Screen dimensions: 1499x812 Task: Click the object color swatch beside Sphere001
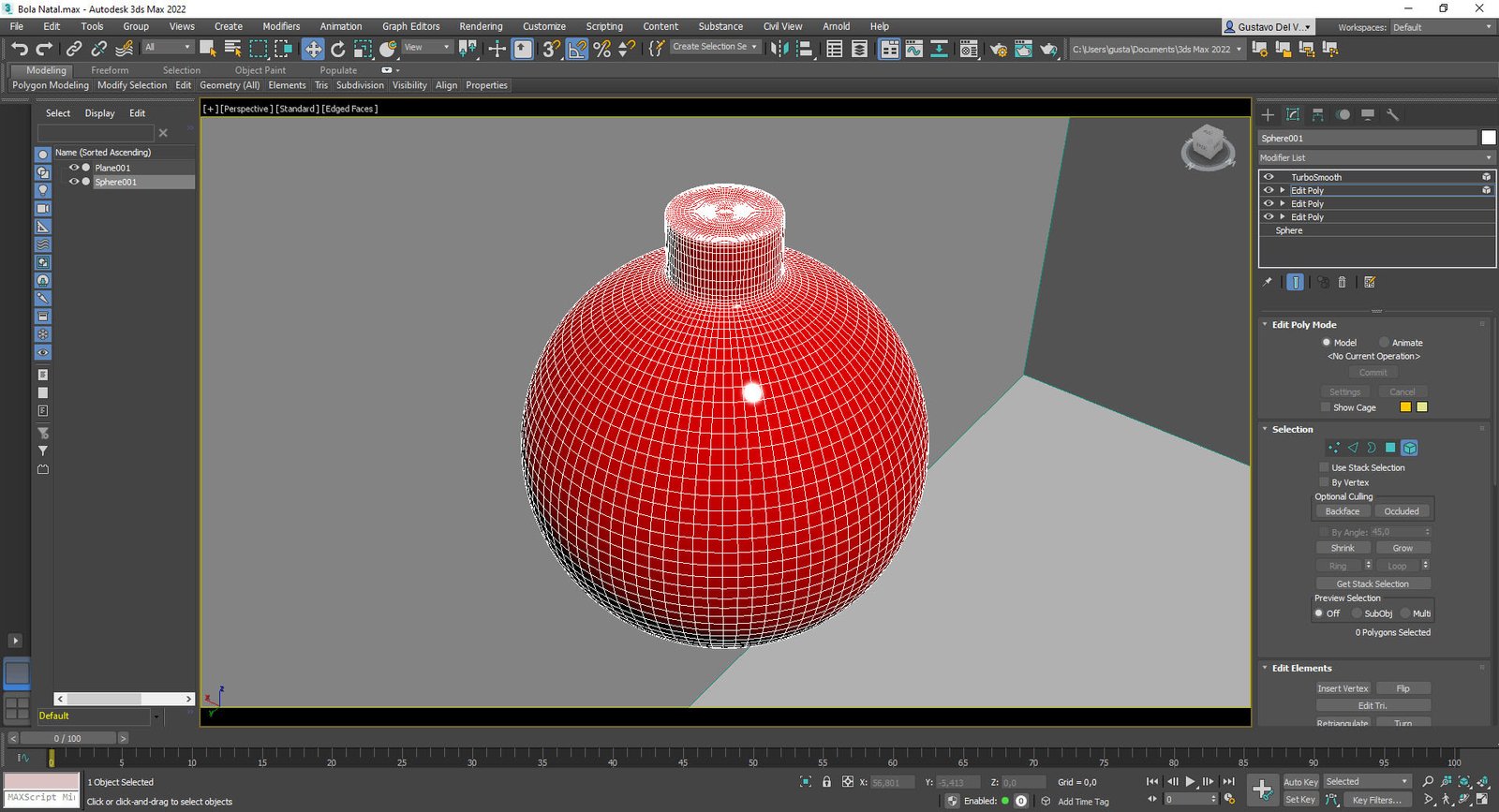[x=1488, y=138]
